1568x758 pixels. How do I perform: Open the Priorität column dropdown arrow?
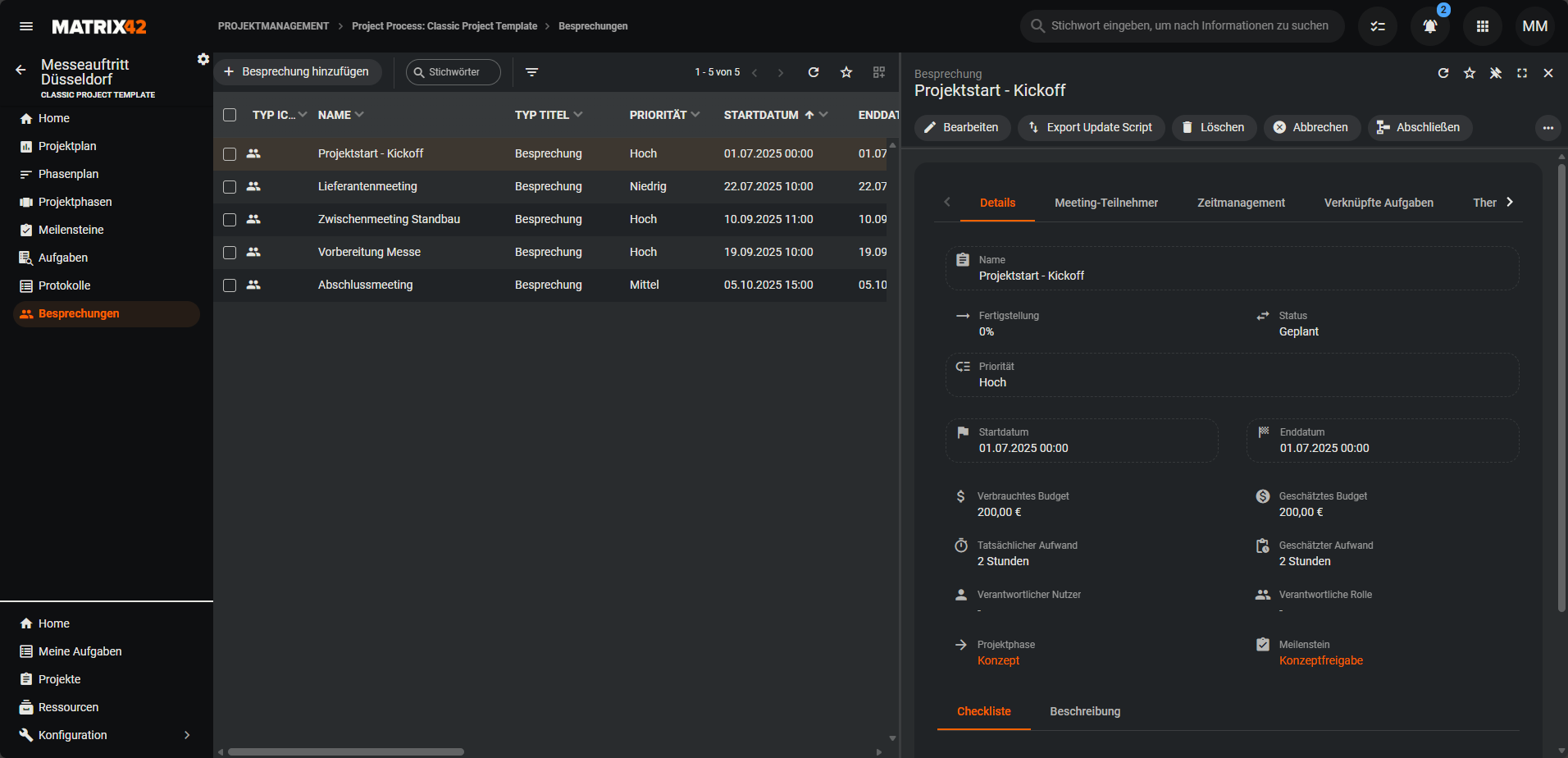click(695, 115)
